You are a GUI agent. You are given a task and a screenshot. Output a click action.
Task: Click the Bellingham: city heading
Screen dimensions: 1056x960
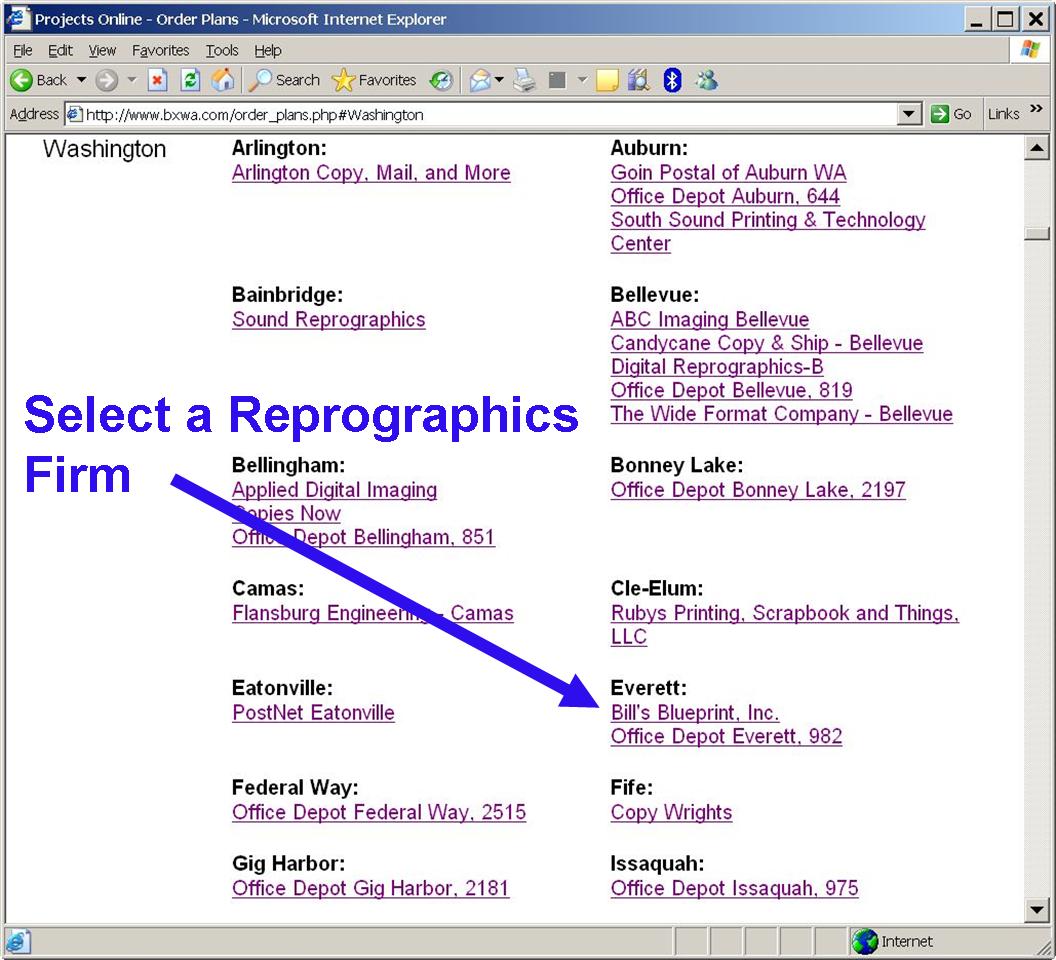click(288, 465)
